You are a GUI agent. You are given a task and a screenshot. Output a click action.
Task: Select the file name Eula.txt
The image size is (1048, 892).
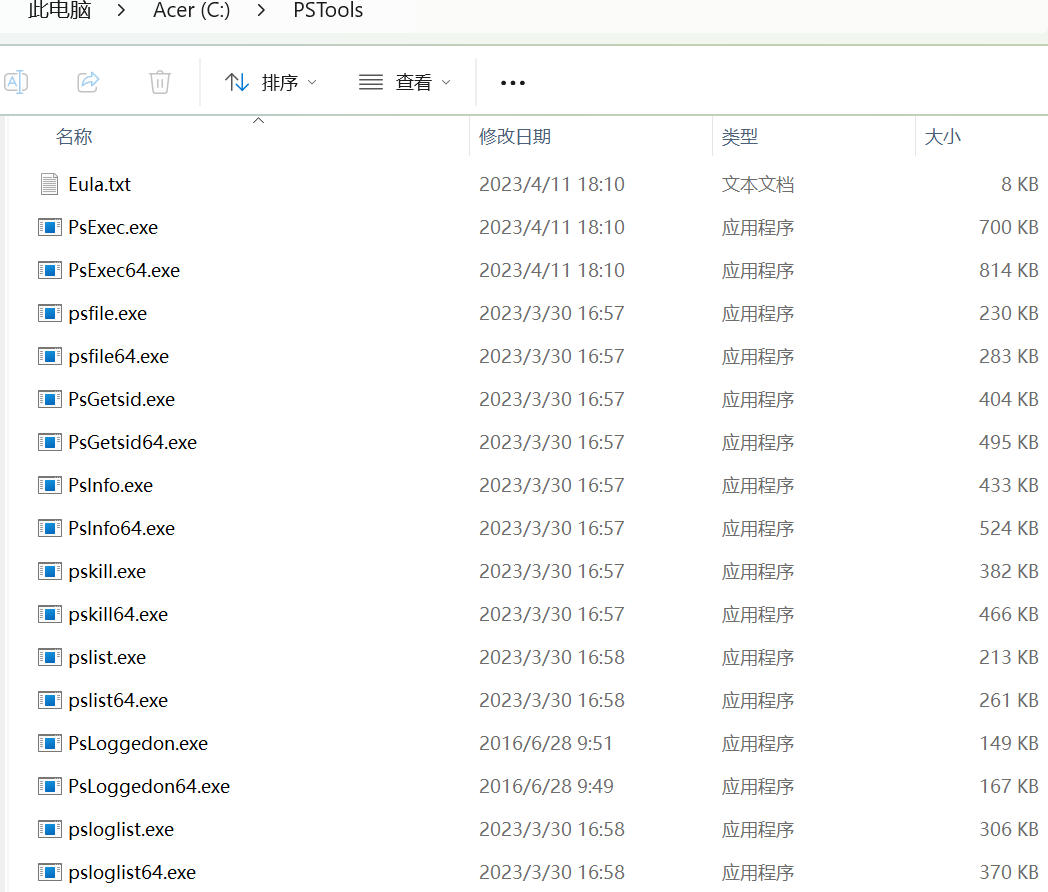click(x=100, y=184)
